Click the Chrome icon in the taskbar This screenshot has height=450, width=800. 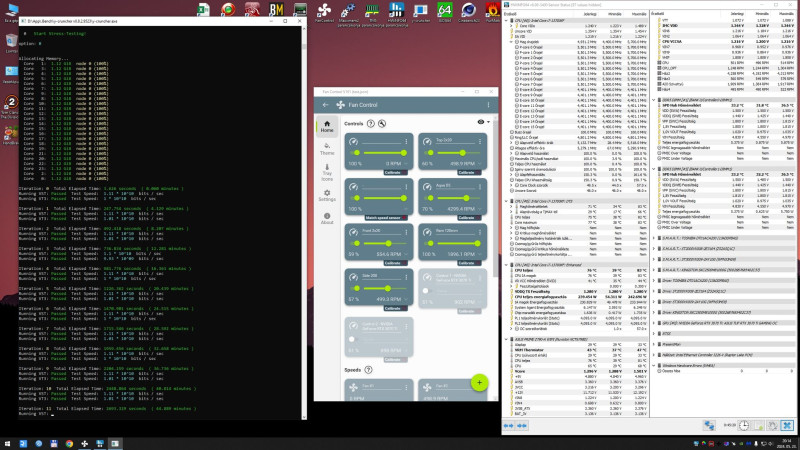click(x=69, y=444)
